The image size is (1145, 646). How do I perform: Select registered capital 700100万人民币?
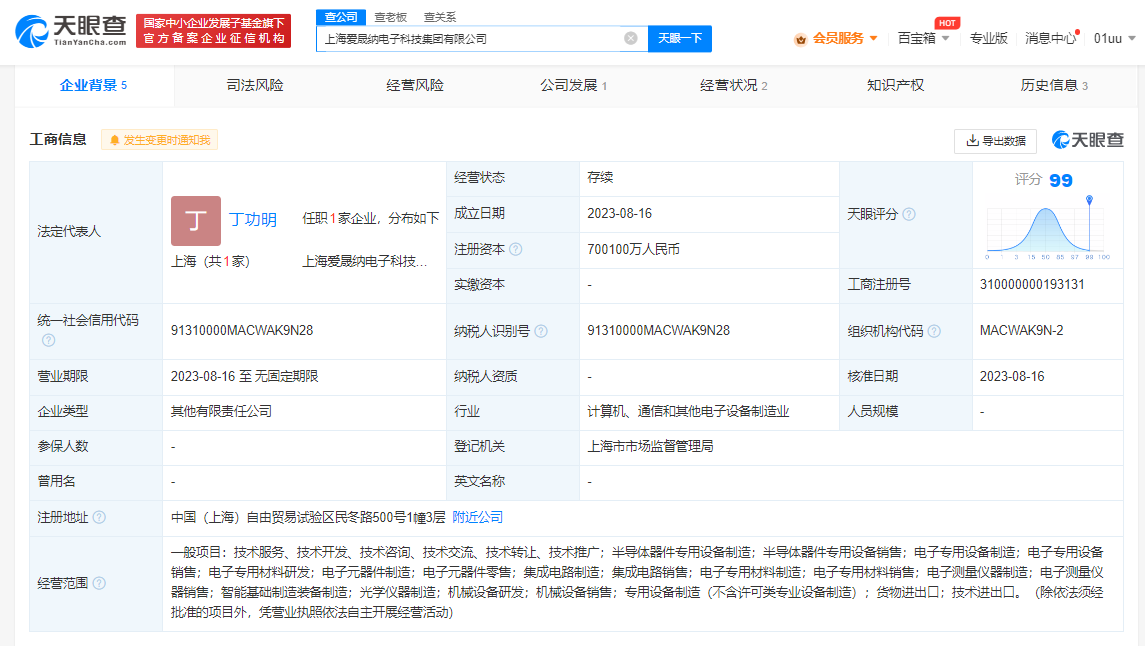[x=633, y=250]
